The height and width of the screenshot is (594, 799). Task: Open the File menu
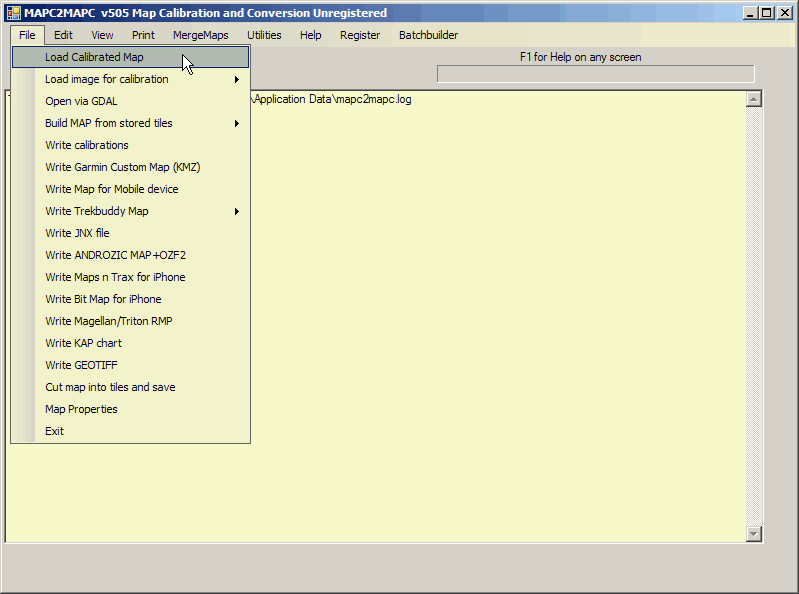pos(27,35)
